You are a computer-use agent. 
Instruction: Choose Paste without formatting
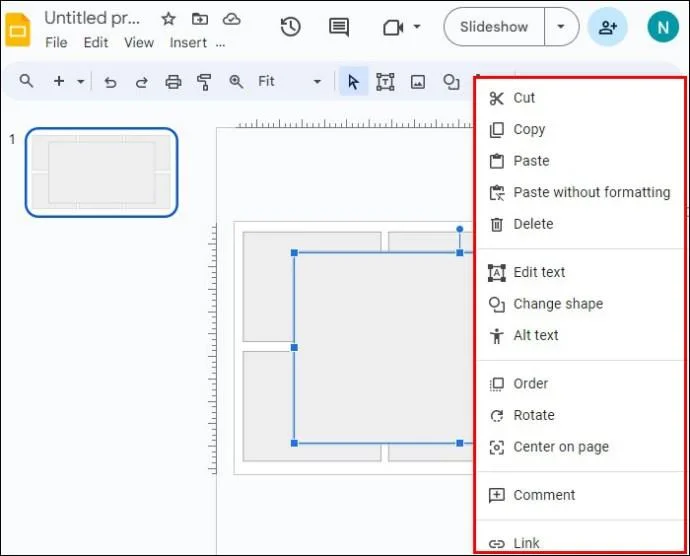(580, 192)
